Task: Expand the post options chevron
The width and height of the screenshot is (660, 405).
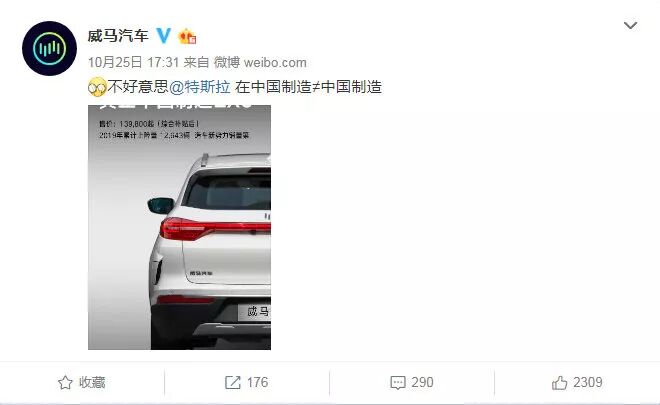Action: click(x=630, y=26)
